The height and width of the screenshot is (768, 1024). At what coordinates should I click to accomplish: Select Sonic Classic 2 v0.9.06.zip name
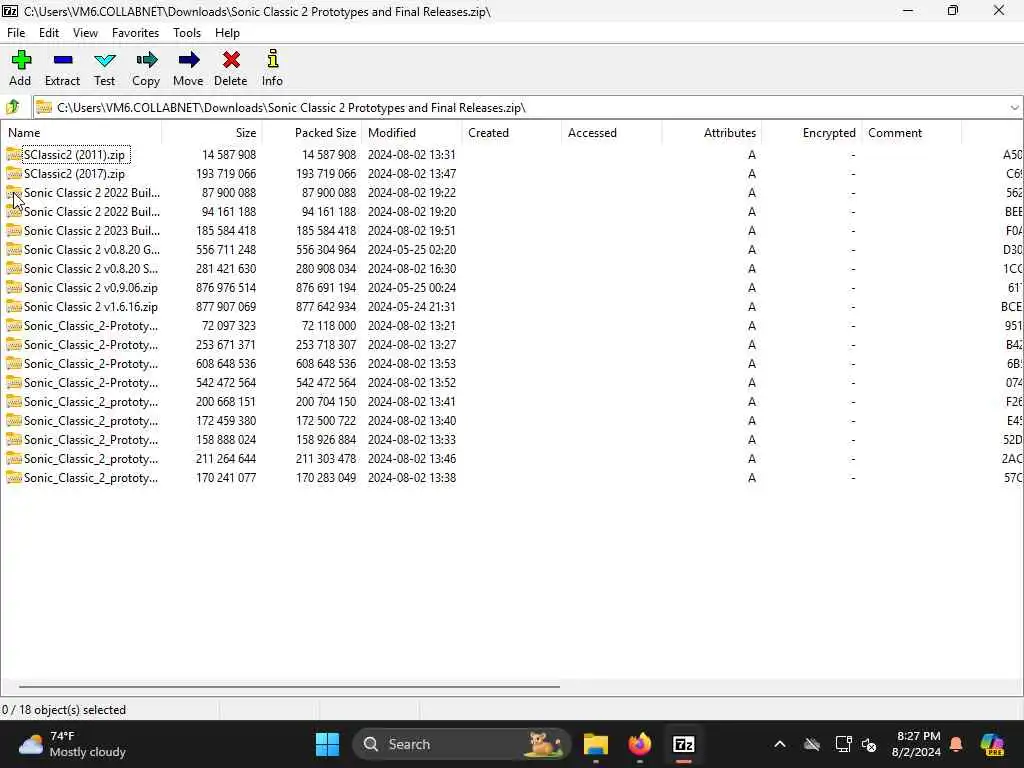point(91,287)
